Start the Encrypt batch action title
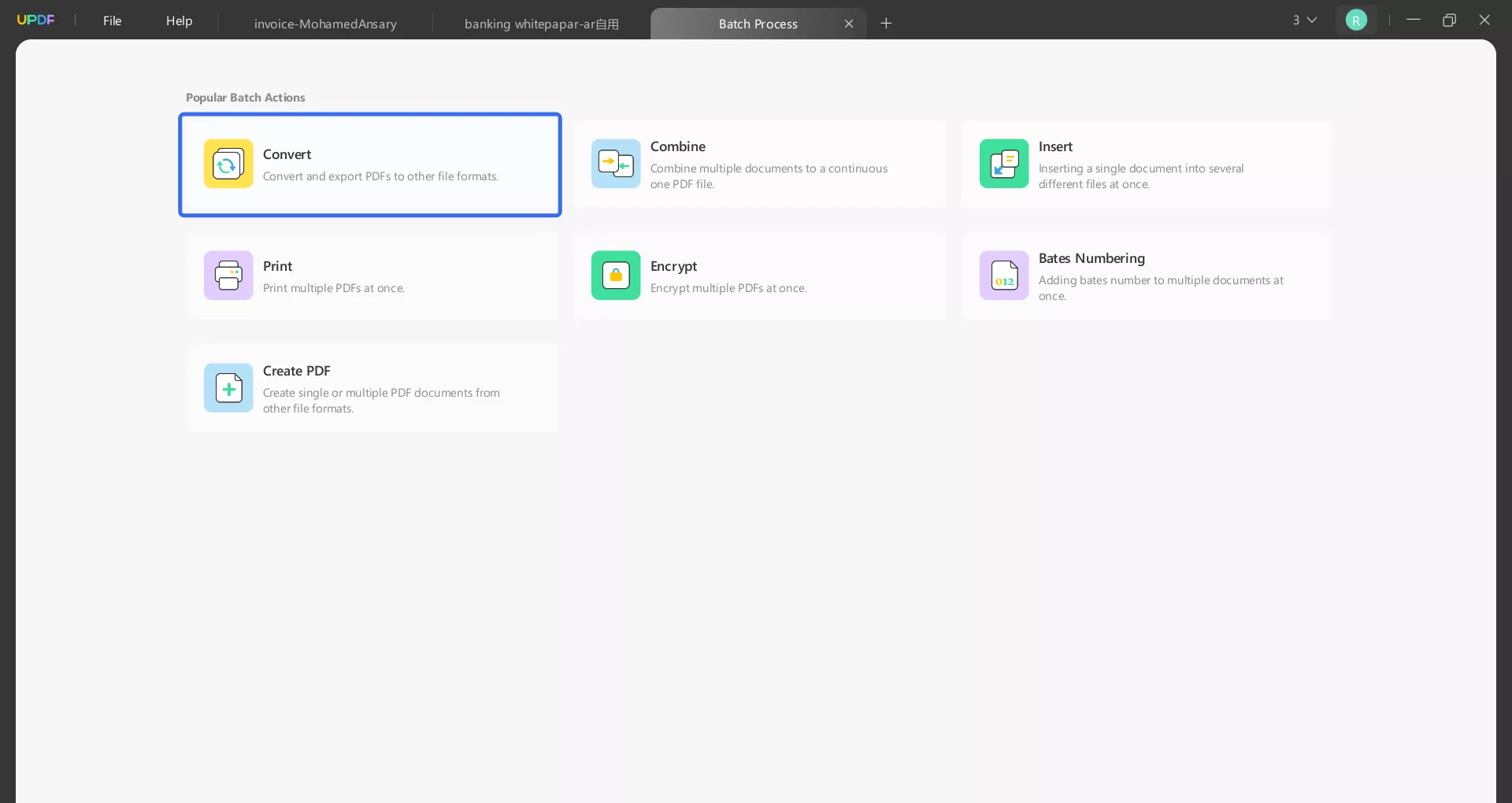 coord(673,266)
